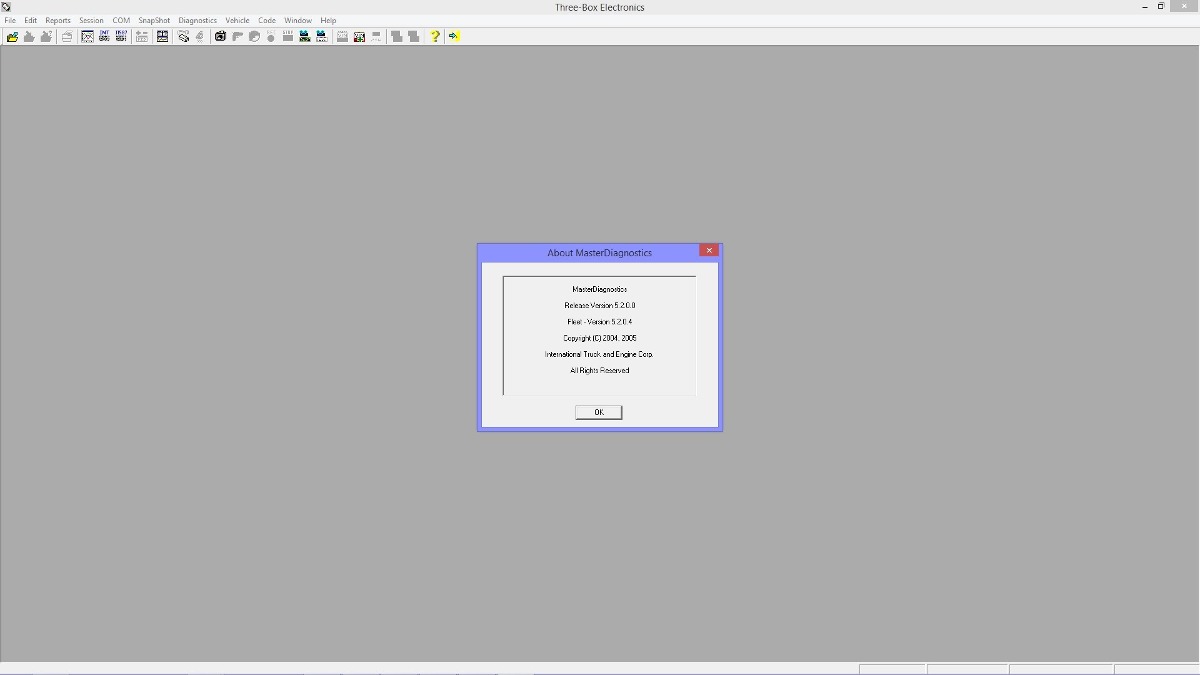1200x675 pixels.
Task: Click the grayed-out STEP toolbar icon
Action: [288, 36]
